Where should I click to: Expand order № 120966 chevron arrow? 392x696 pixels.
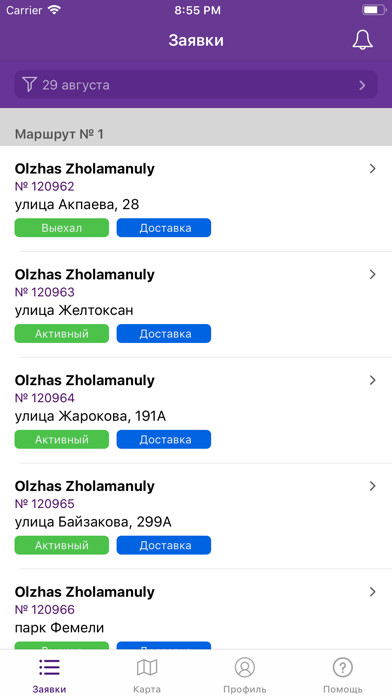pyautogui.click(x=372, y=592)
